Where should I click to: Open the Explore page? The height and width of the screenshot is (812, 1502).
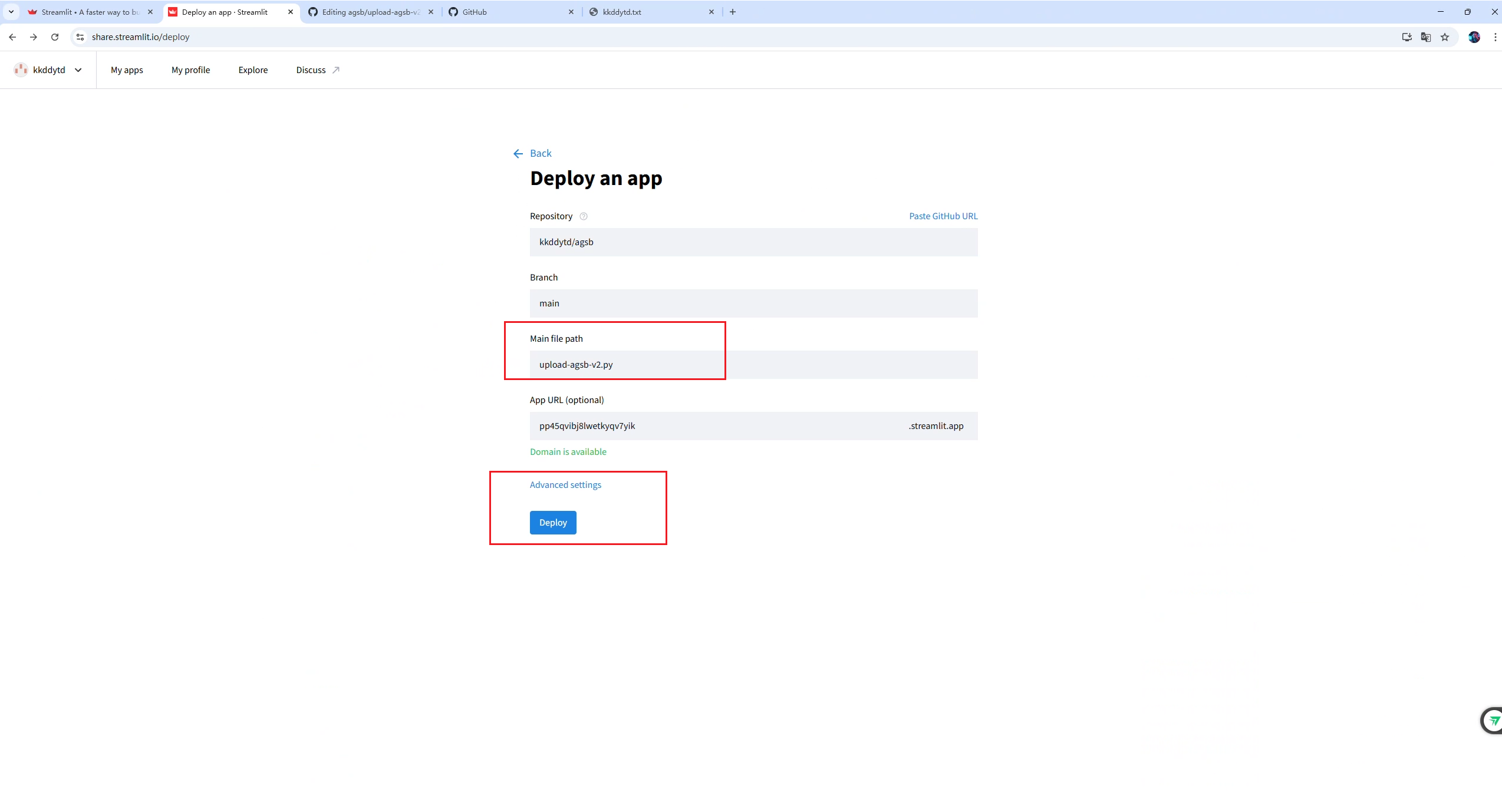pyautogui.click(x=253, y=70)
